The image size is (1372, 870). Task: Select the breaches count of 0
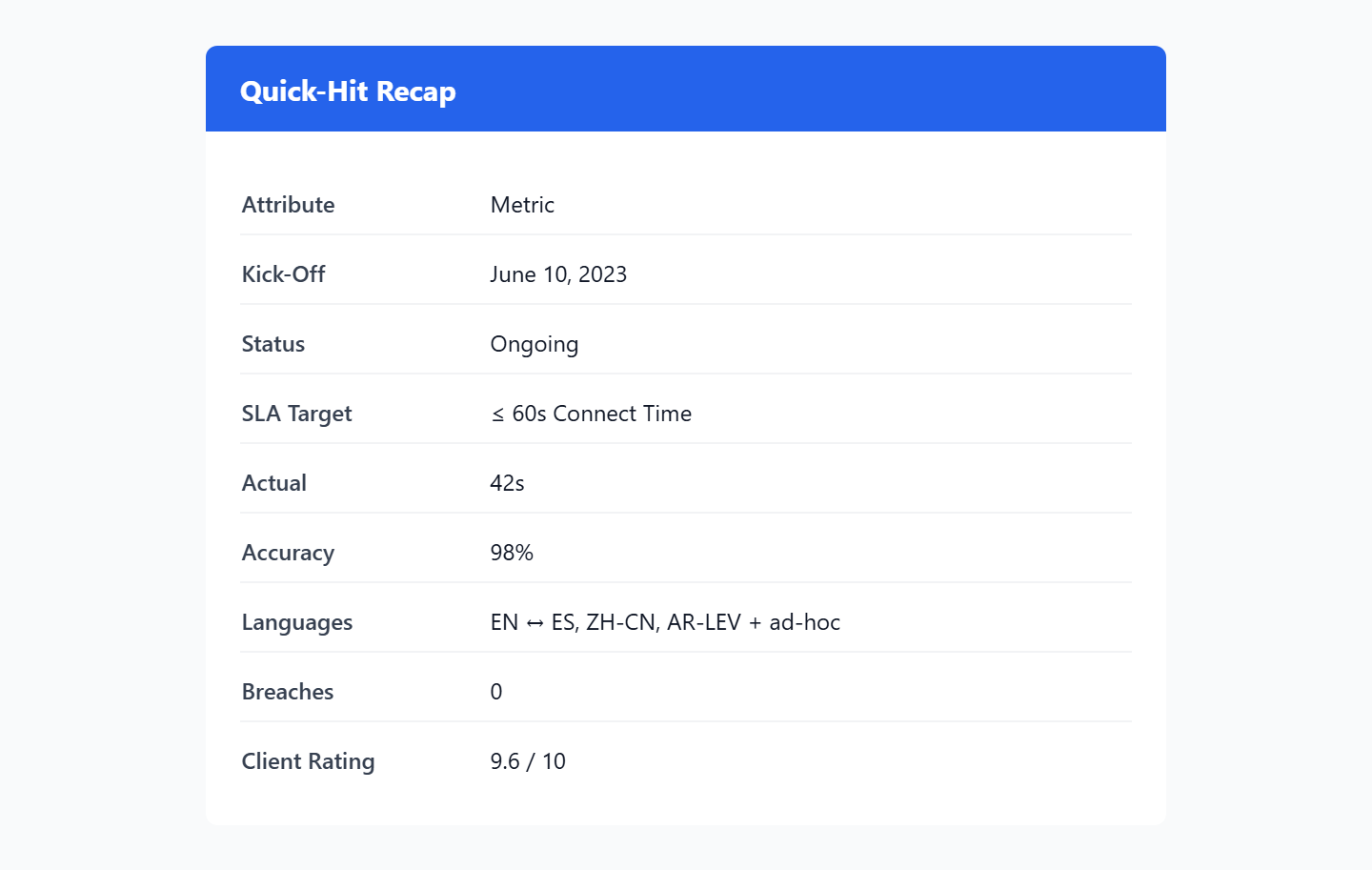(x=496, y=692)
